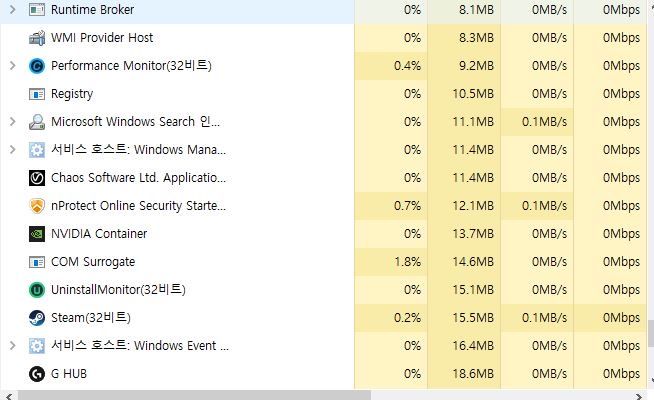Click the nProtect Online Security shield icon
This screenshot has height=400, width=654.
pyautogui.click(x=37, y=206)
